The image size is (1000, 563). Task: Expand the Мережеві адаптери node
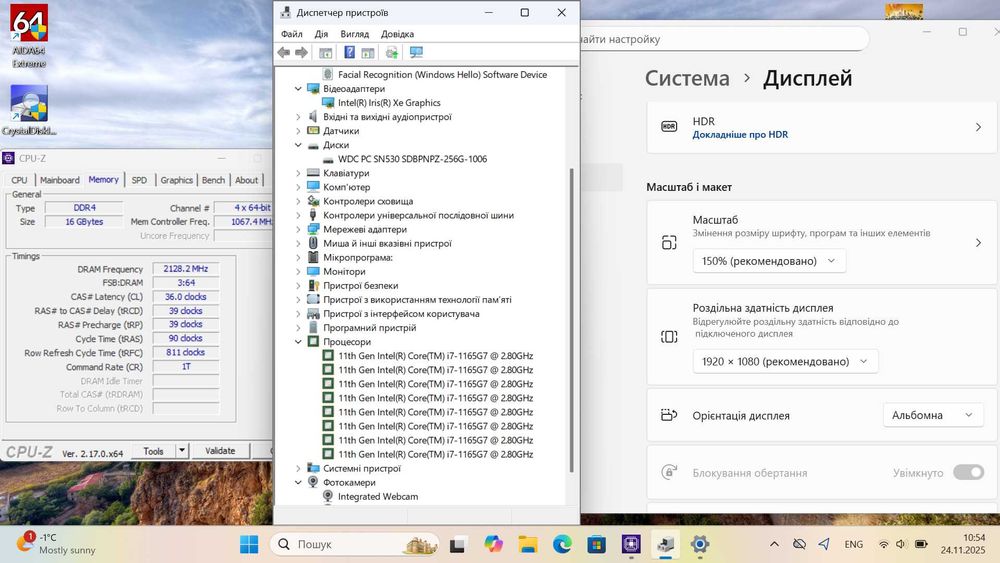pyautogui.click(x=298, y=230)
